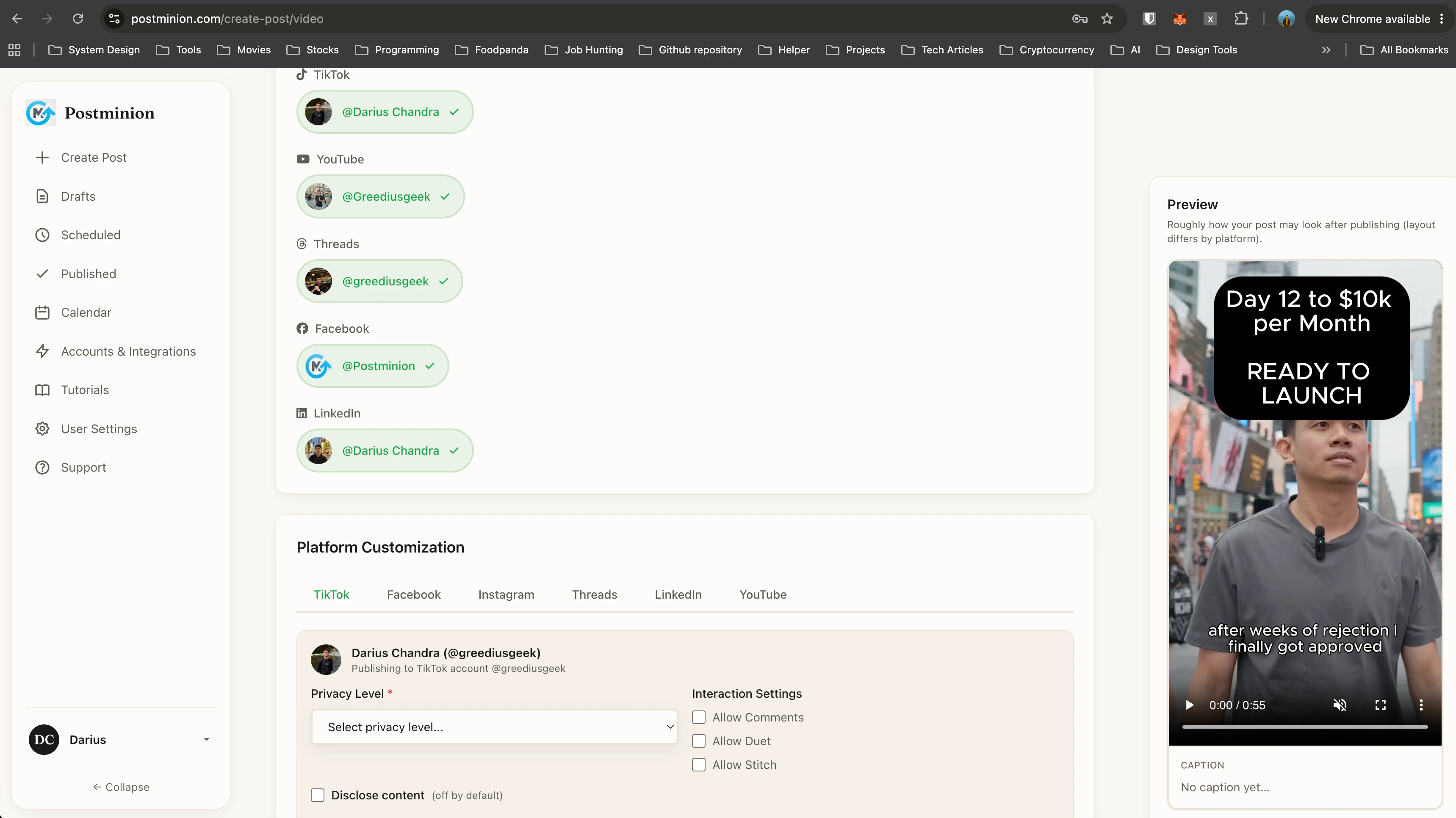
Task: Deselect the TikTok @Darius Chandra account
Action: [385, 112]
